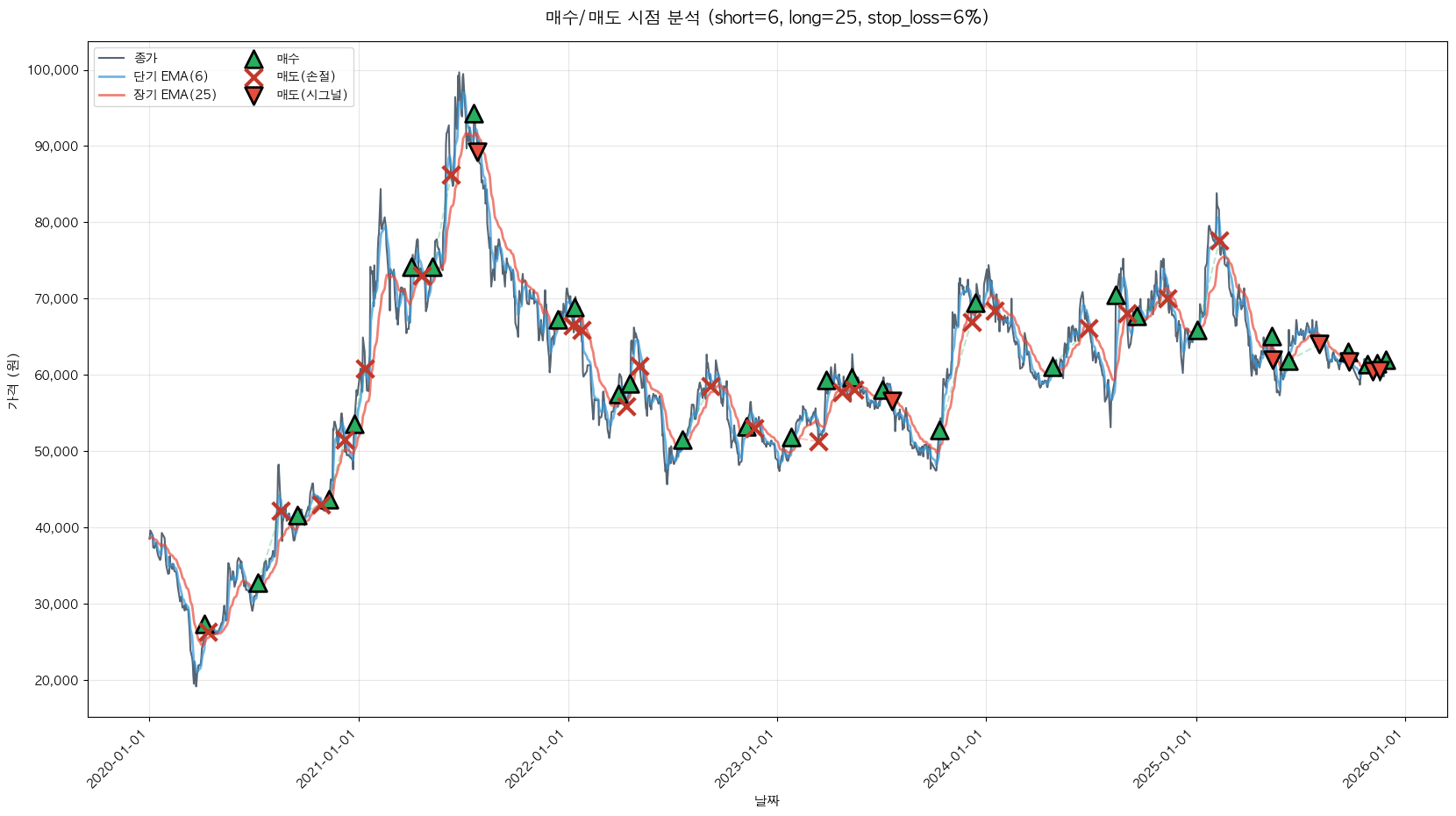This screenshot has width=1456, height=816.
Task: Click the gray 종가 line sample in legend
Action: (112, 59)
